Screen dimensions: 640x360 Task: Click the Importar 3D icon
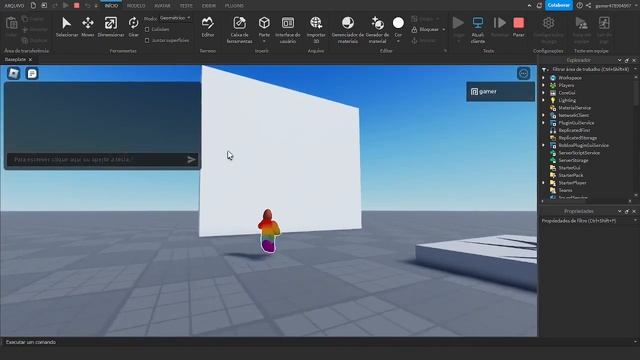[316, 23]
